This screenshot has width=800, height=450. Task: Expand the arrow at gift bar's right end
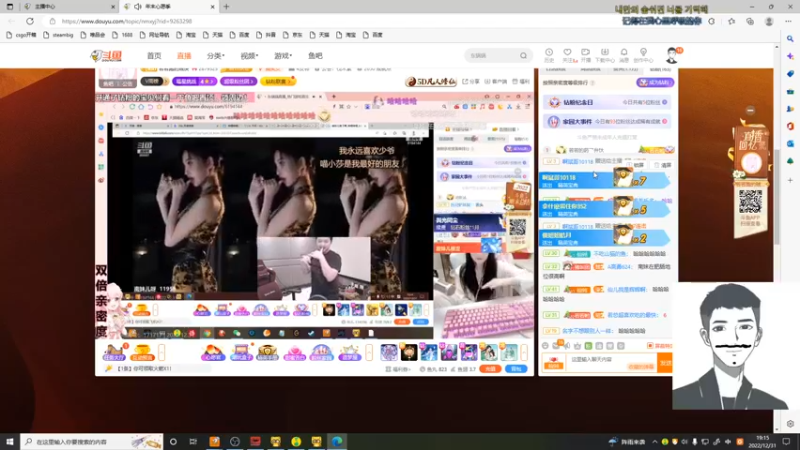(524, 352)
